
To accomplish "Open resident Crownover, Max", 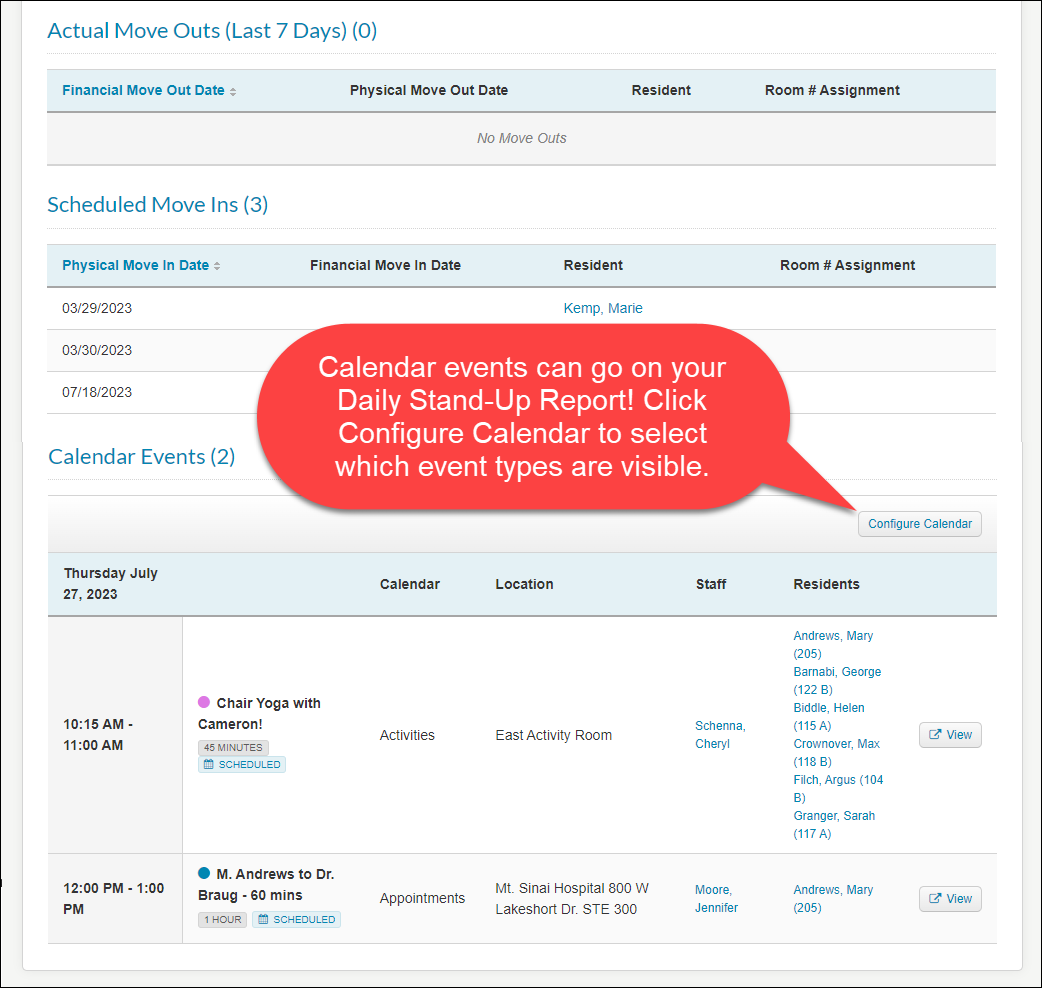I will pyautogui.click(x=836, y=744).
